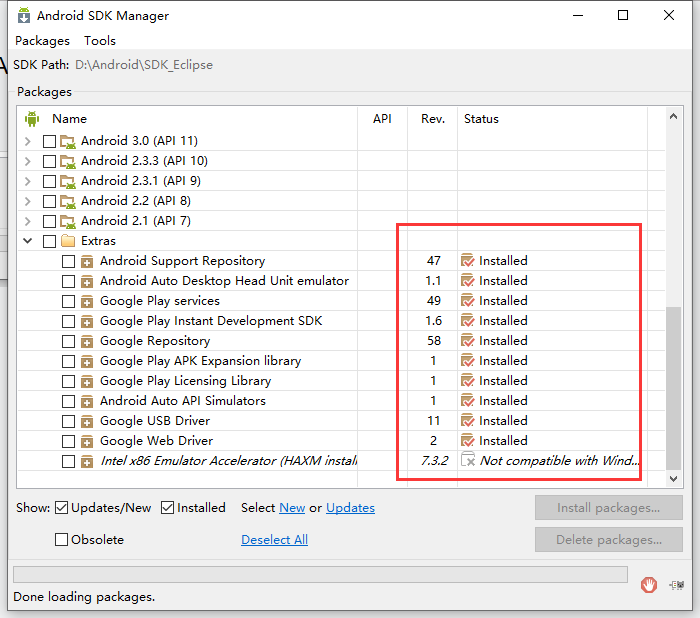700x618 pixels.
Task: Click the package icon for Google Repository
Action: 87,342
